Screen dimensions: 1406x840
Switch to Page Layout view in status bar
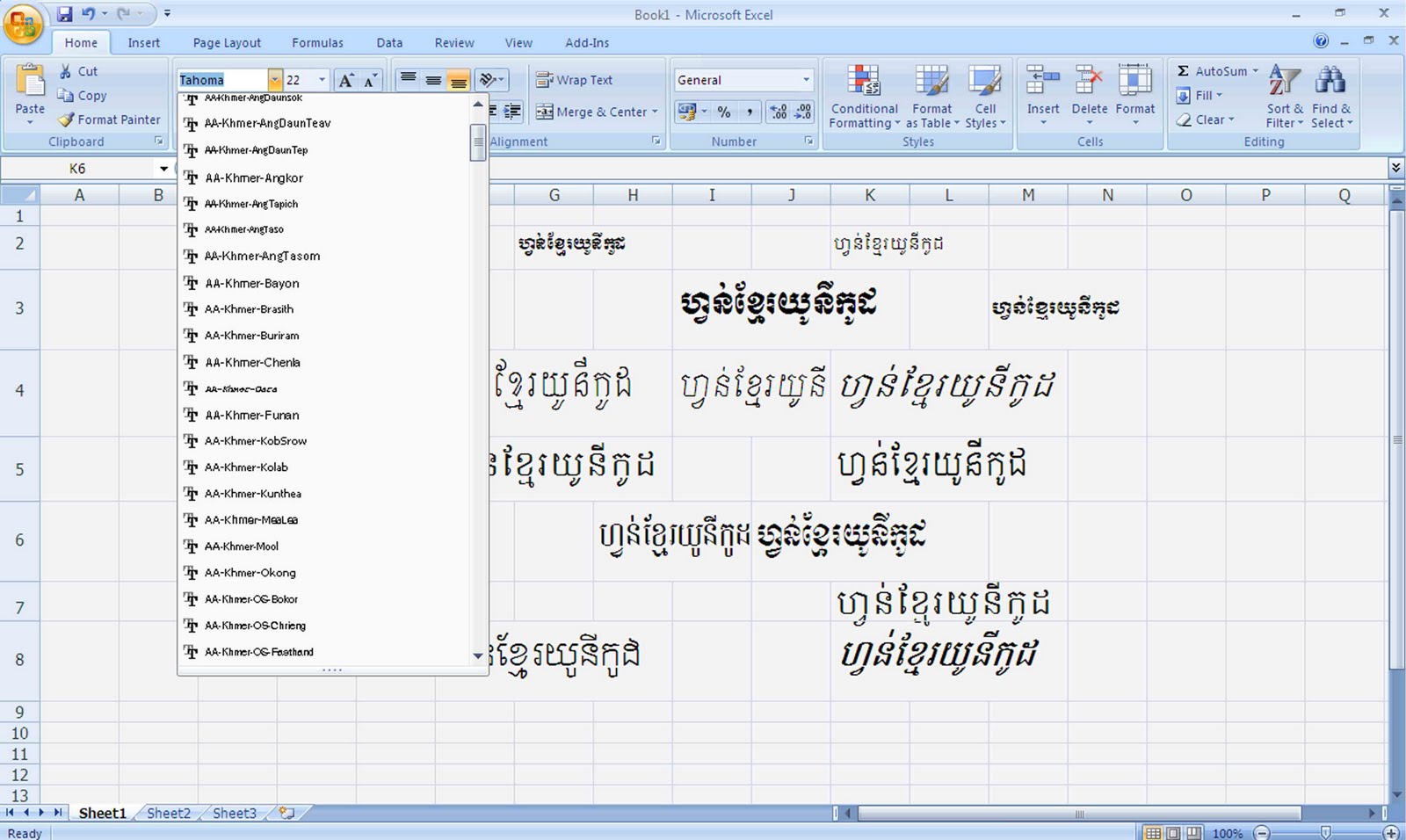tap(1173, 832)
